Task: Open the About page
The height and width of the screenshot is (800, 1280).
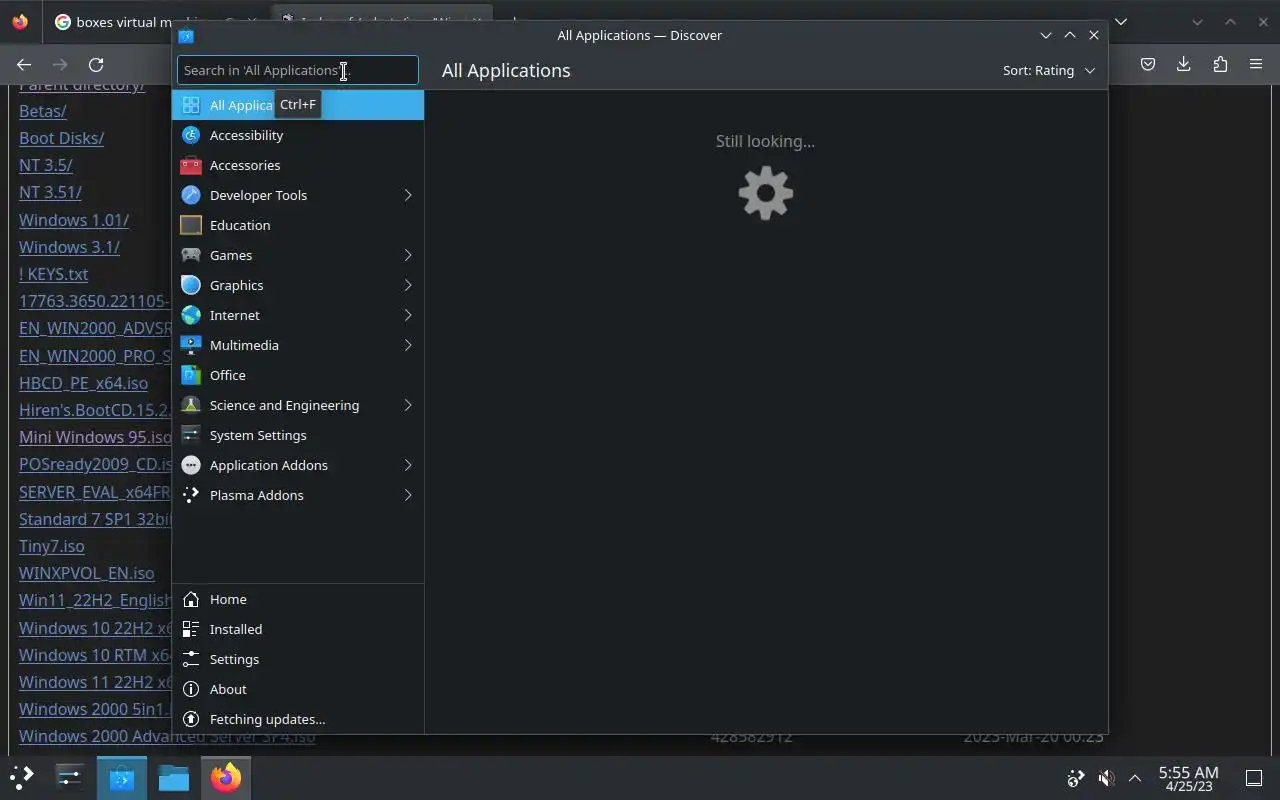Action: 298,689
